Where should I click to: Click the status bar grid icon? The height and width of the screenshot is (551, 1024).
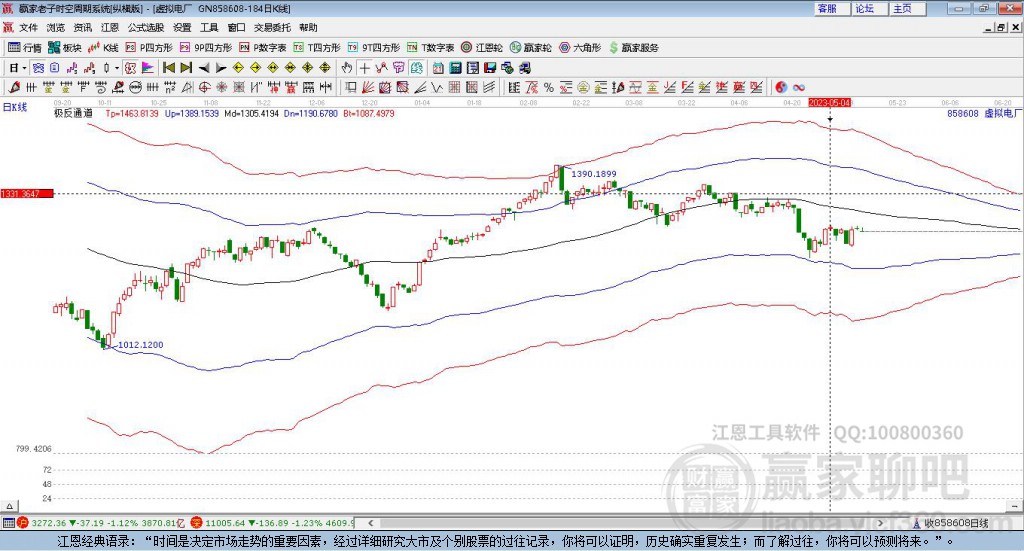coord(8,523)
